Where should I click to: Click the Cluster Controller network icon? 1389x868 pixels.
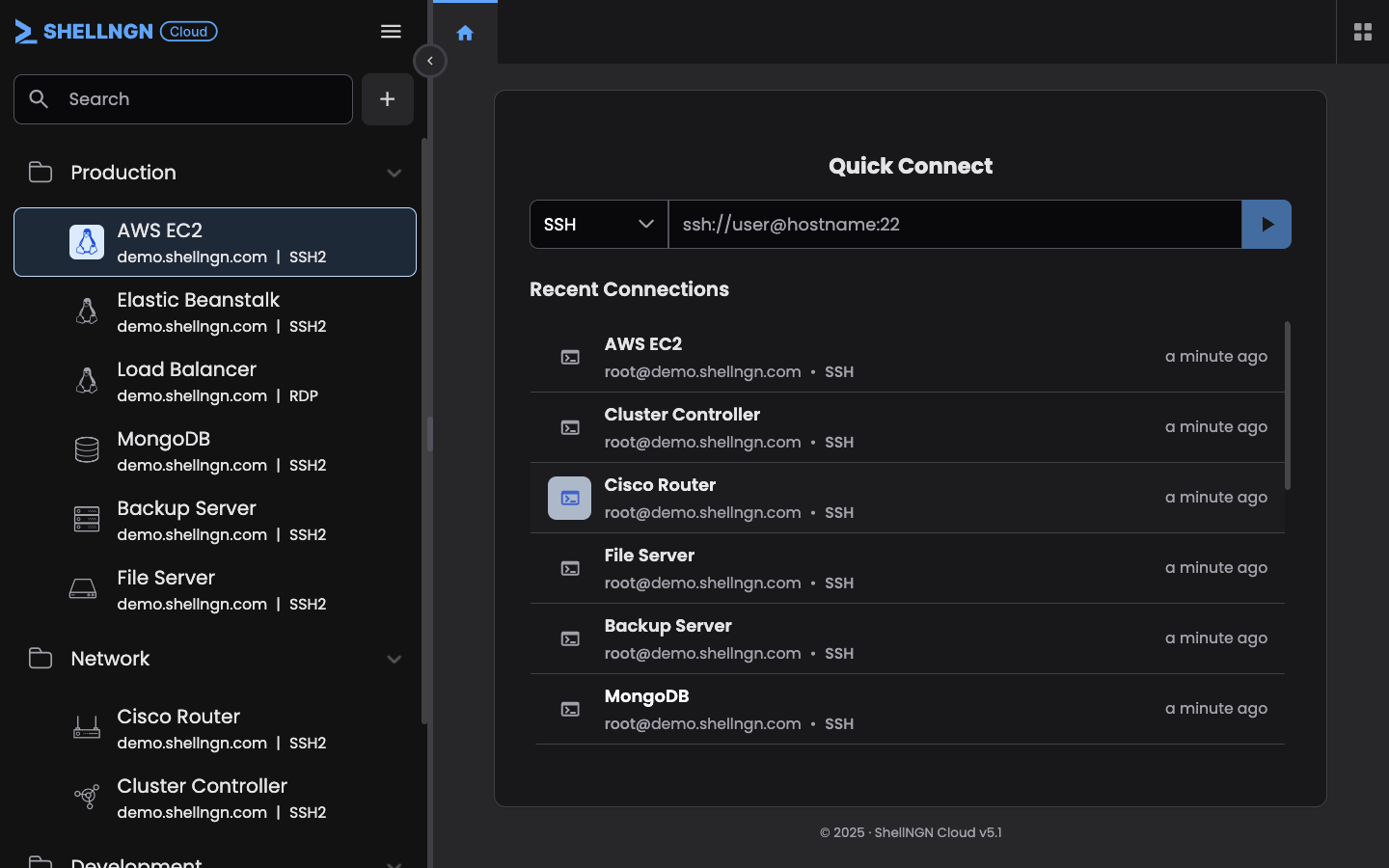coord(86,797)
